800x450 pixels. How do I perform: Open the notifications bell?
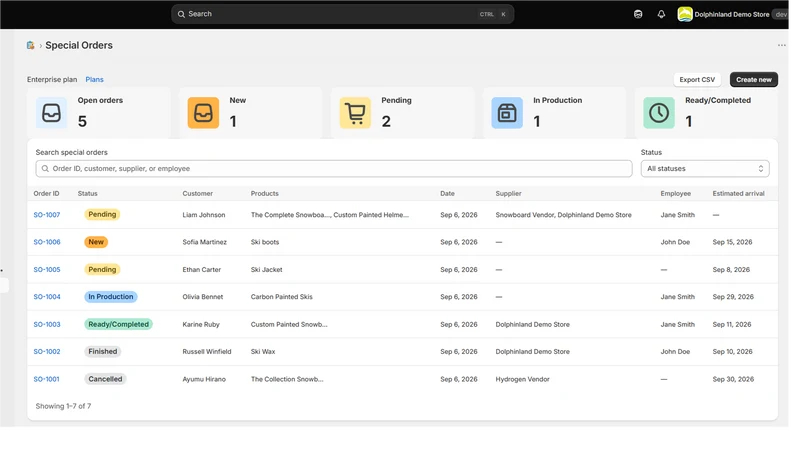click(661, 14)
